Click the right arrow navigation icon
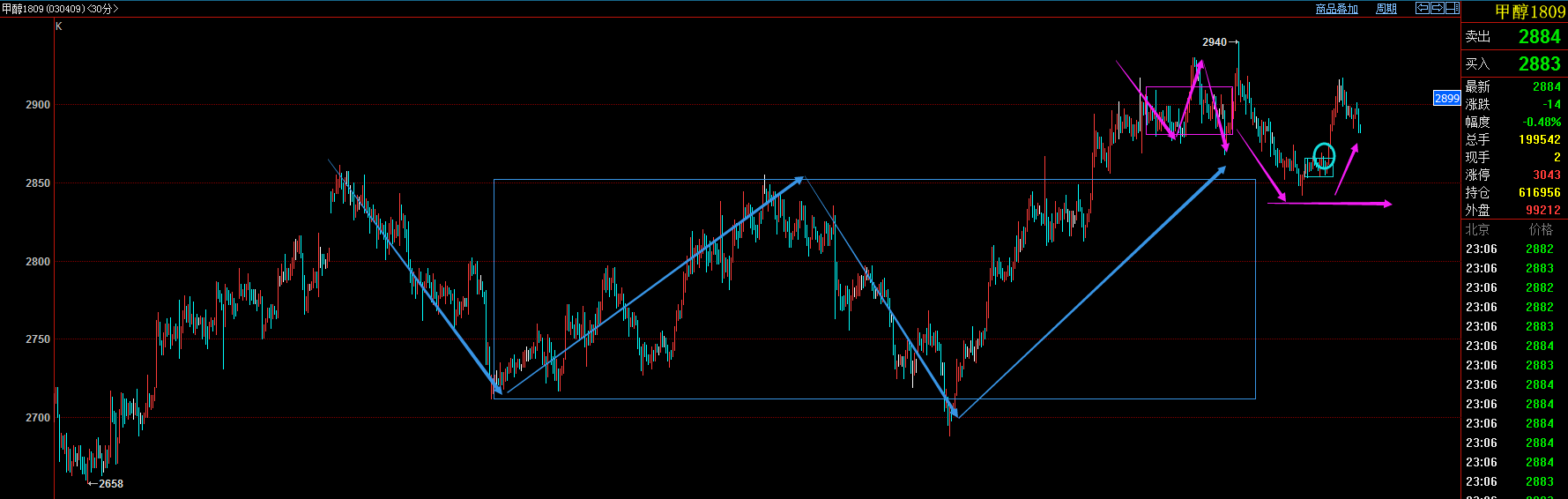Image resolution: width=1568 pixels, height=499 pixels. tap(1437, 8)
